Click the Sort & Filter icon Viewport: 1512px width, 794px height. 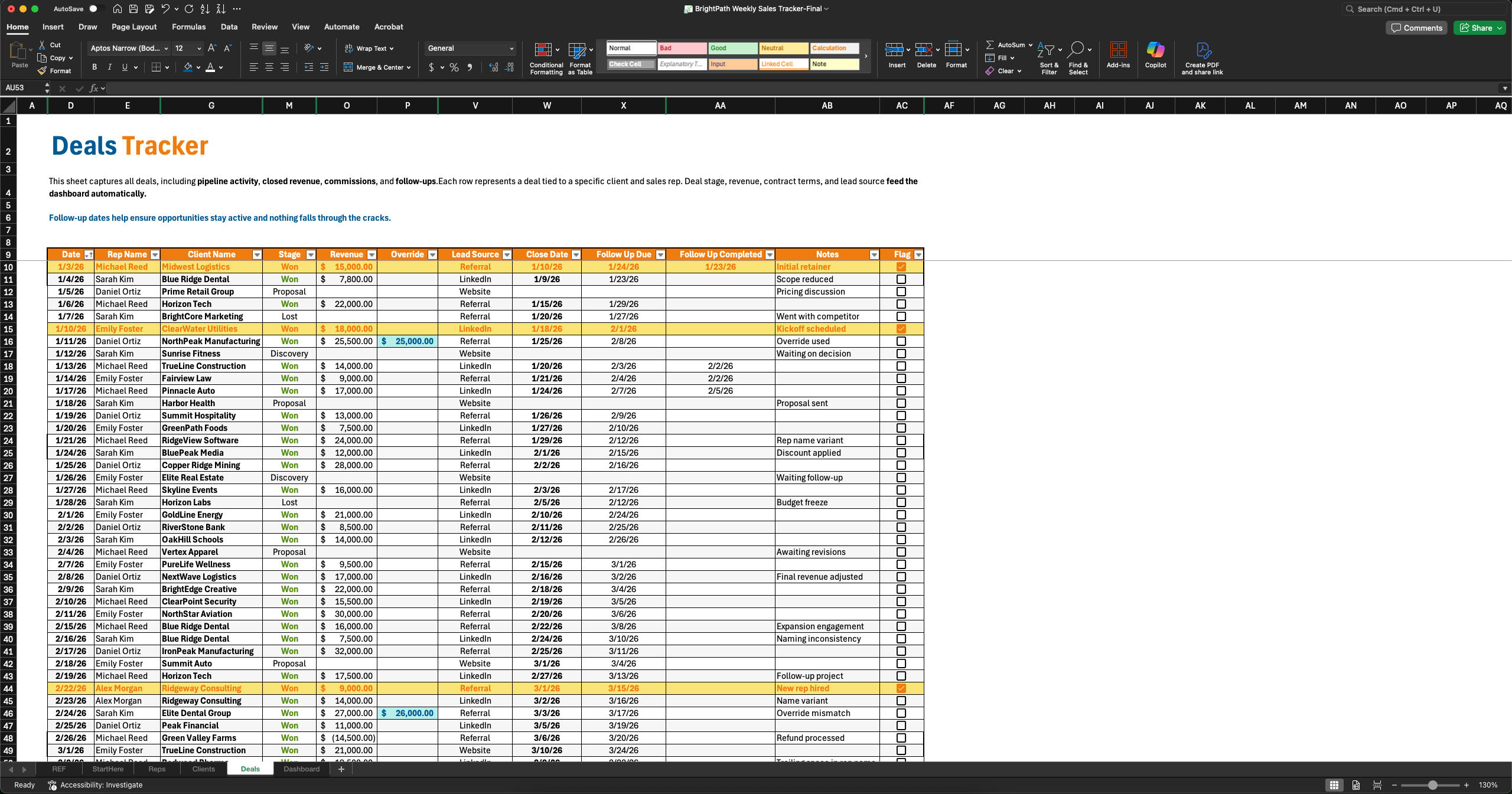coord(1046,51)
